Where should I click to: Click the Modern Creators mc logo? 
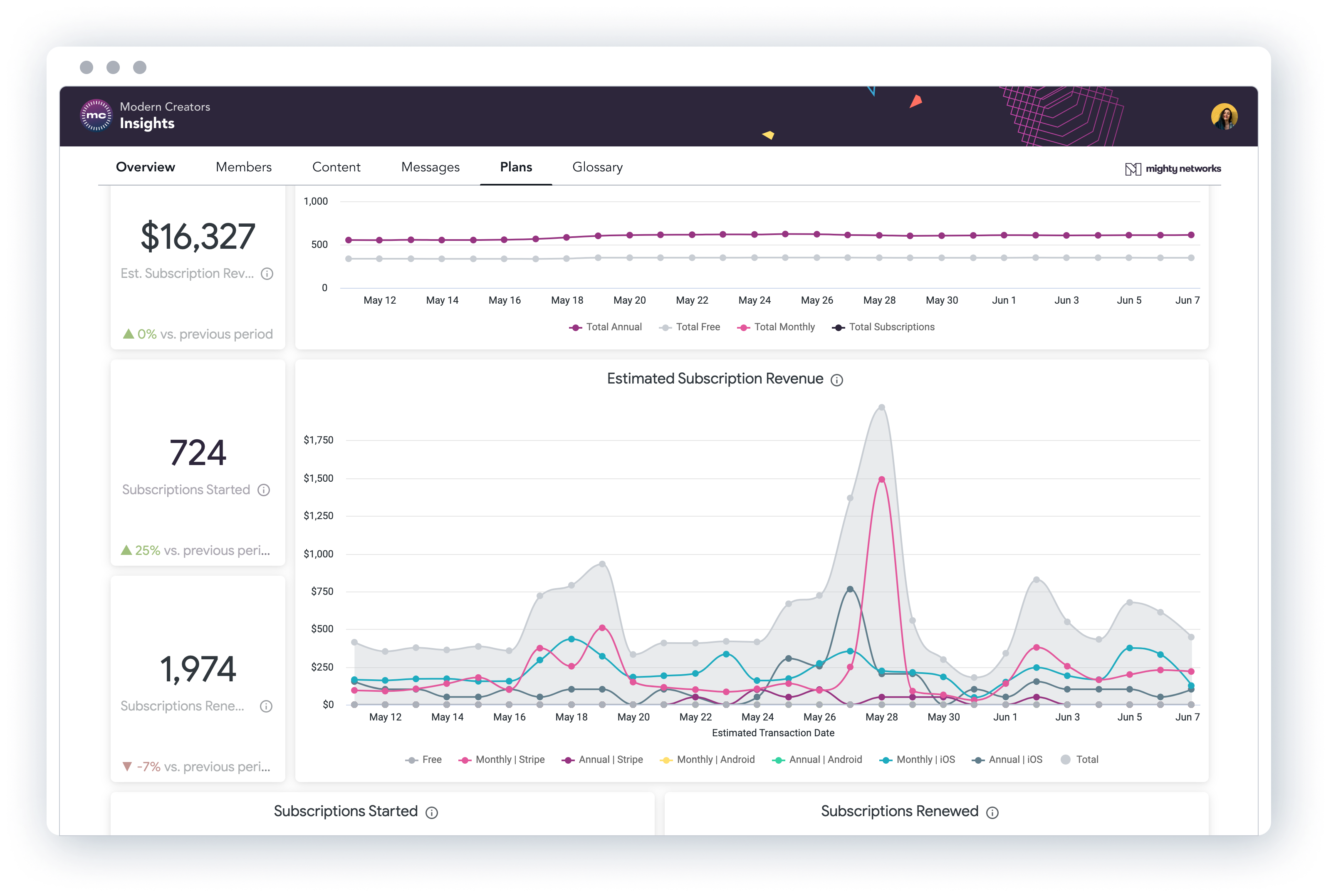96,115
